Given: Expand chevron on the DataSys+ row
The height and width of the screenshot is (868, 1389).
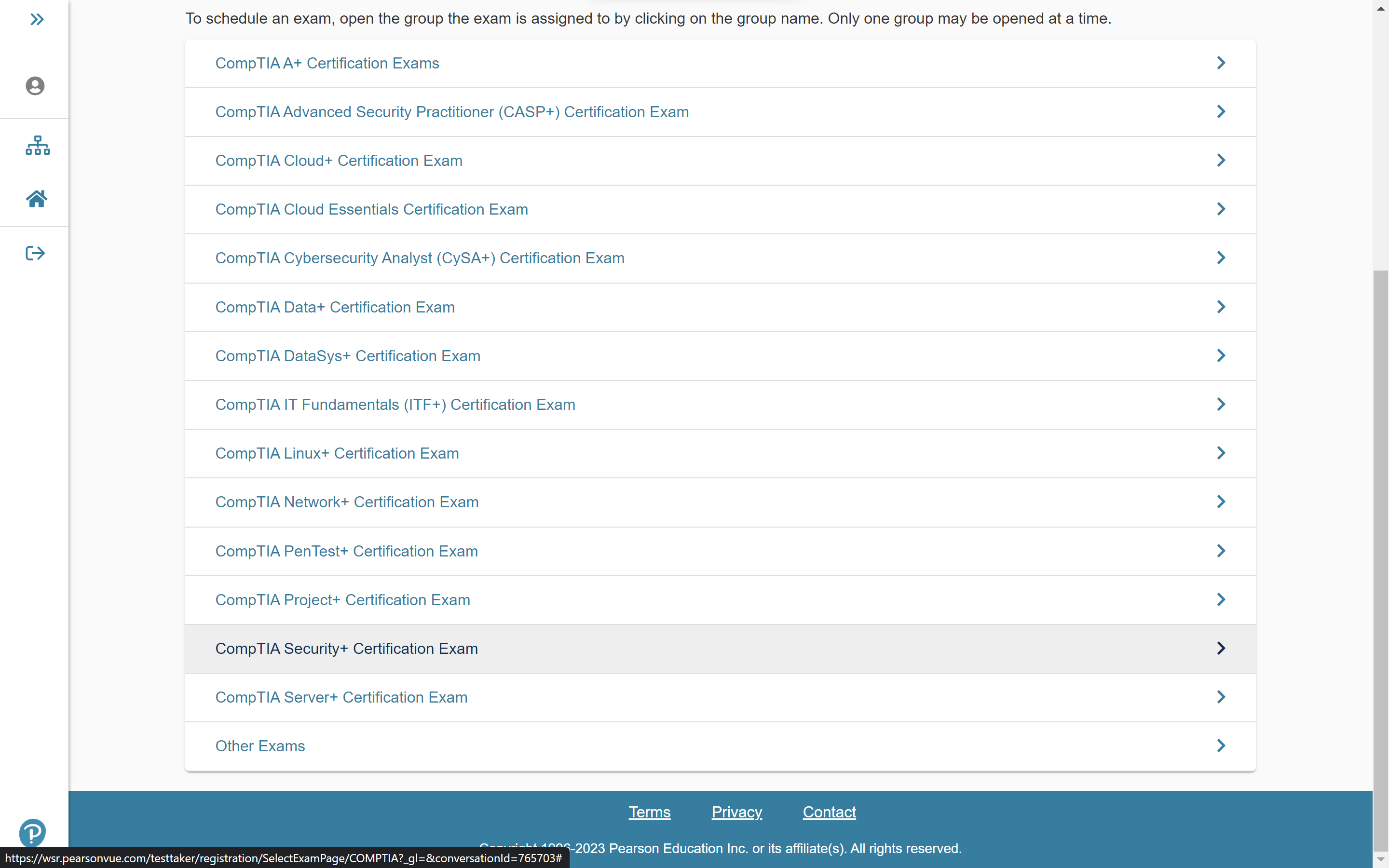Looking at the screenshot, I should pyautogui.click(x=1221, y=355).
